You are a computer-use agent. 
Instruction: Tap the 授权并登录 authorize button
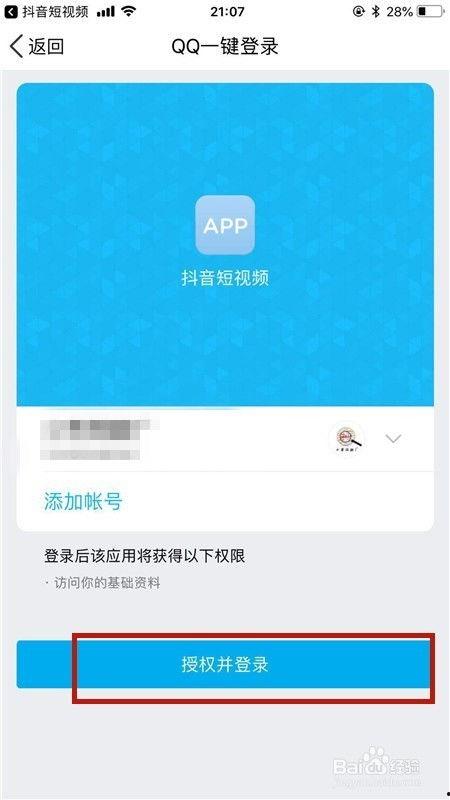[x=225, y=665]
